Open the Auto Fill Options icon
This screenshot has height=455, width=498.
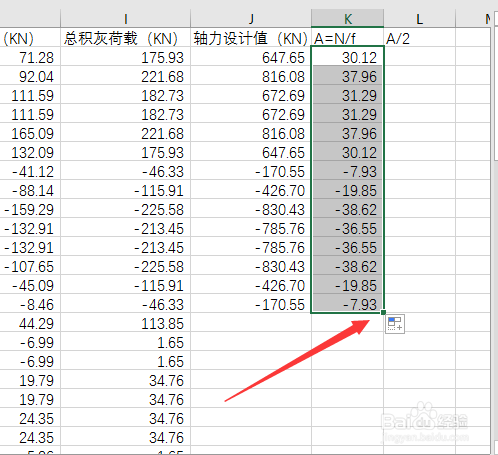click(395, 324)
